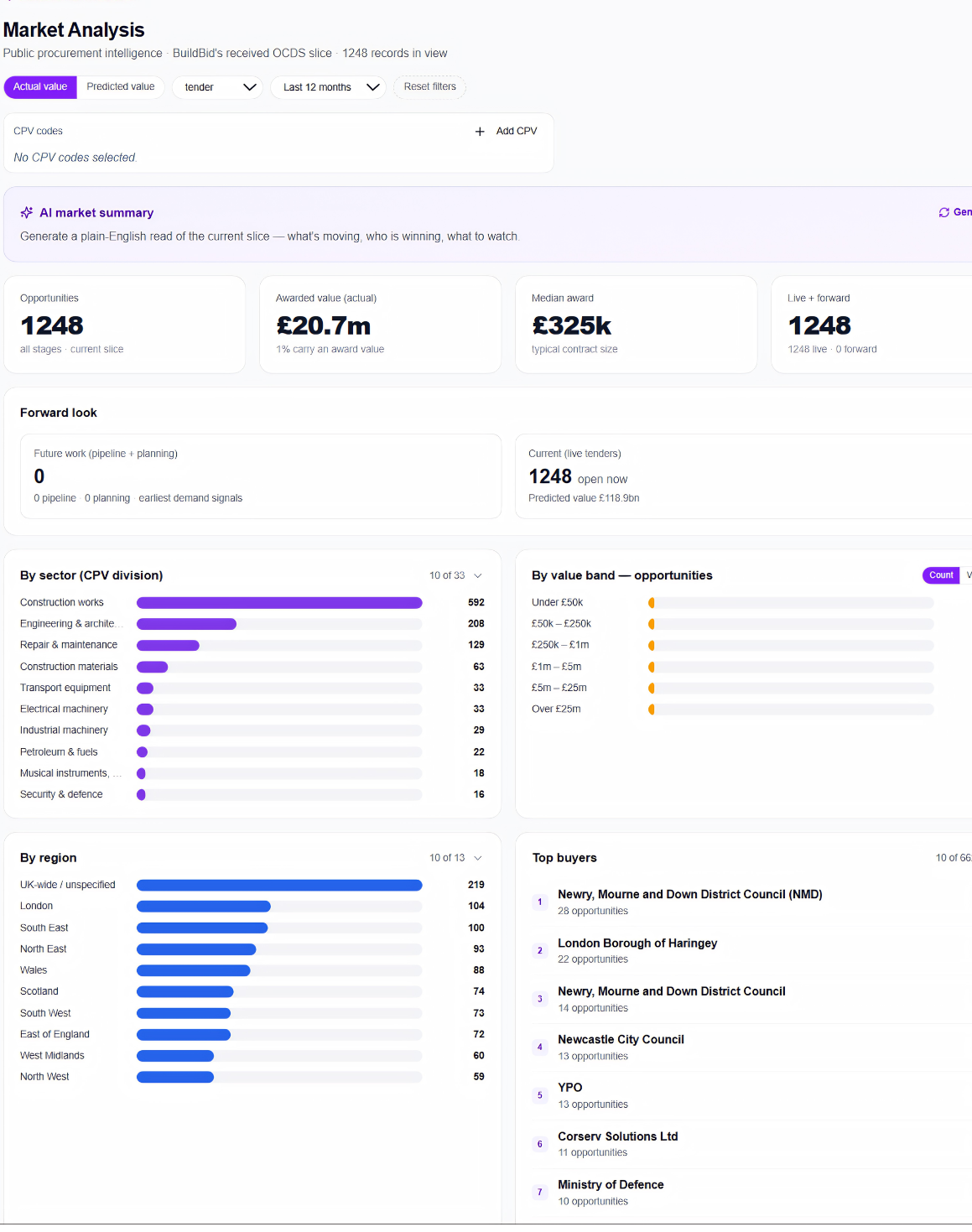Switch to Actual value mode
The height and width of the screenshot is (1232, 972).
click(x=40, y=87)
